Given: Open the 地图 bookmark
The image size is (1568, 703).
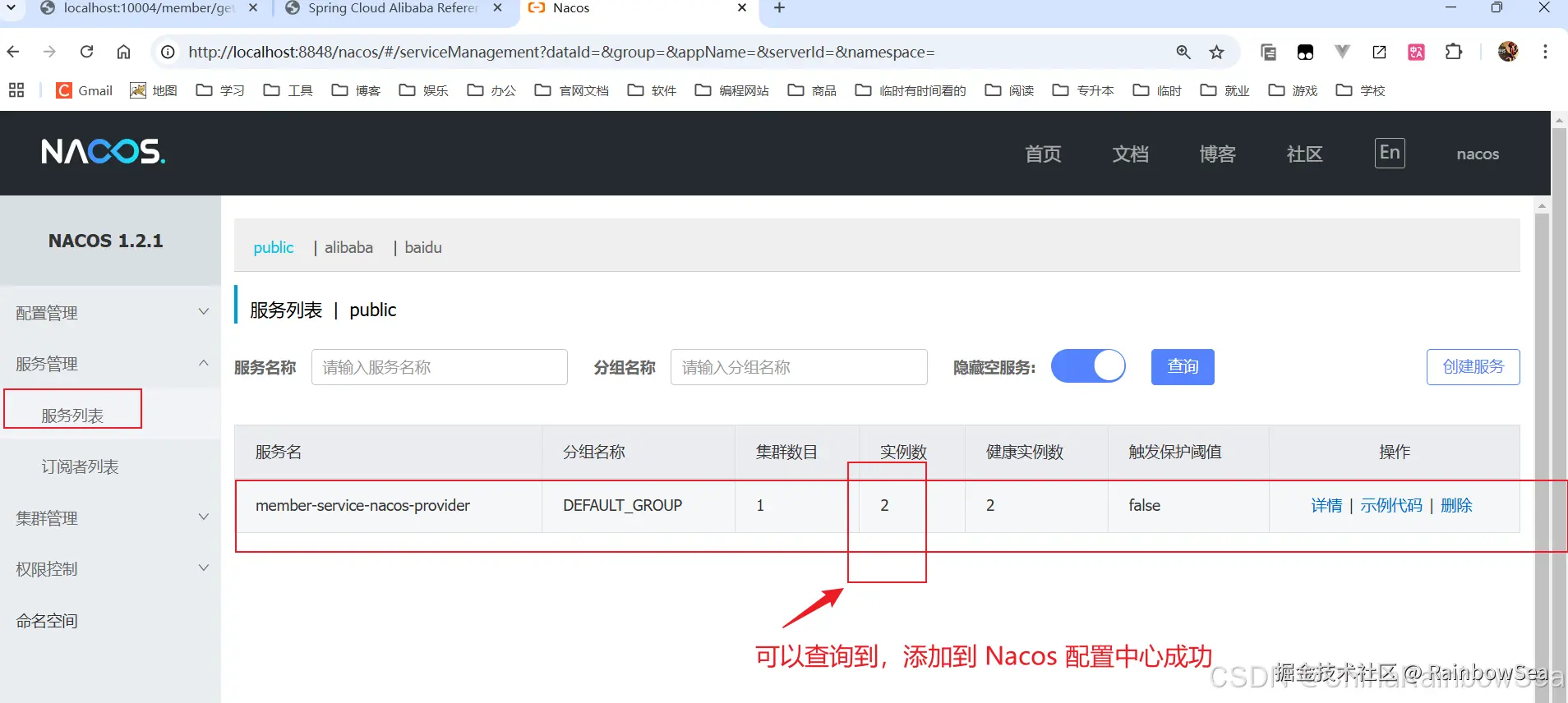Looking at the screenshot, I should [154, 90].
